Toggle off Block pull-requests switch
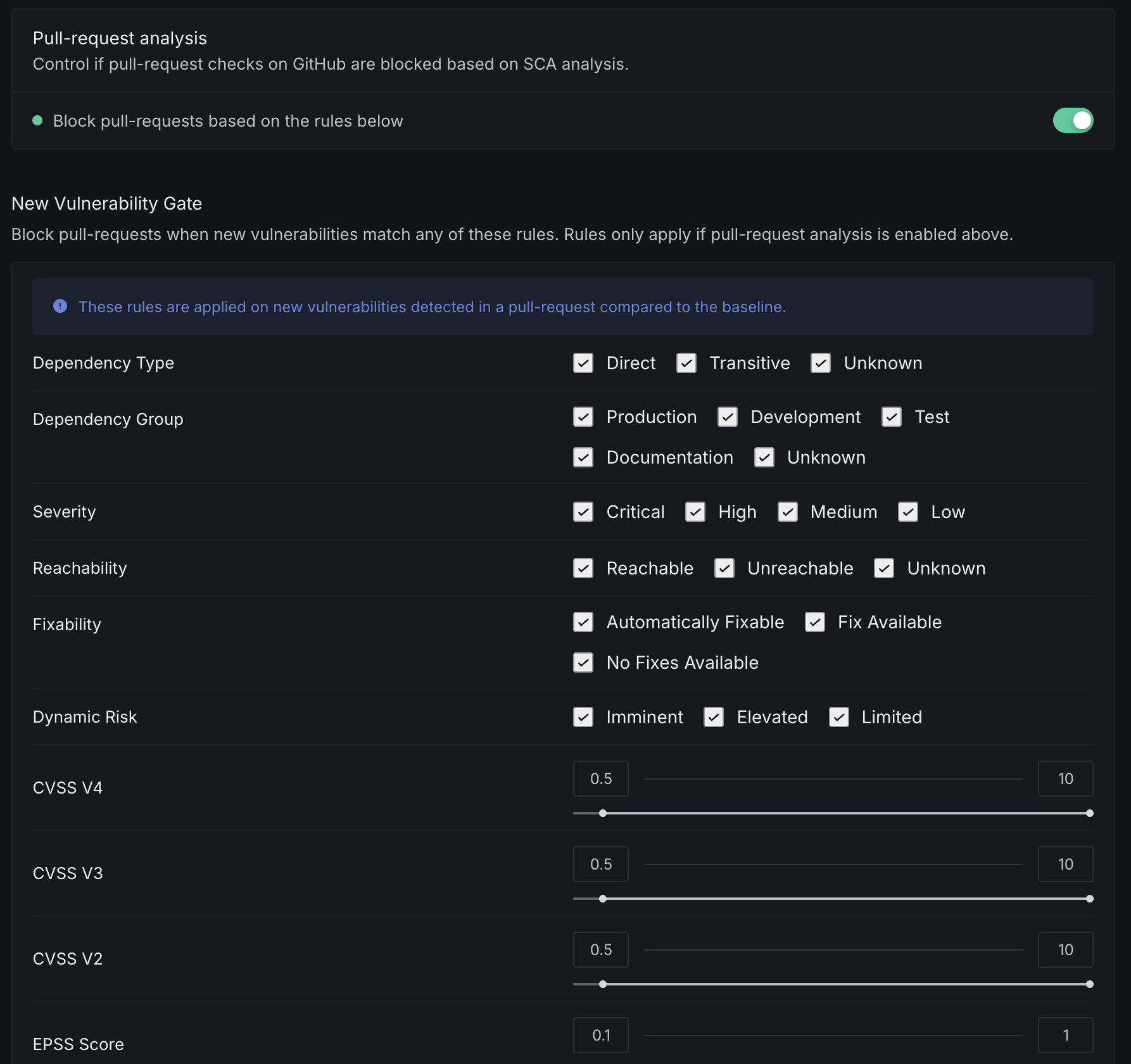This screenshot has width=1131, height=1064. pos(1073,120)
